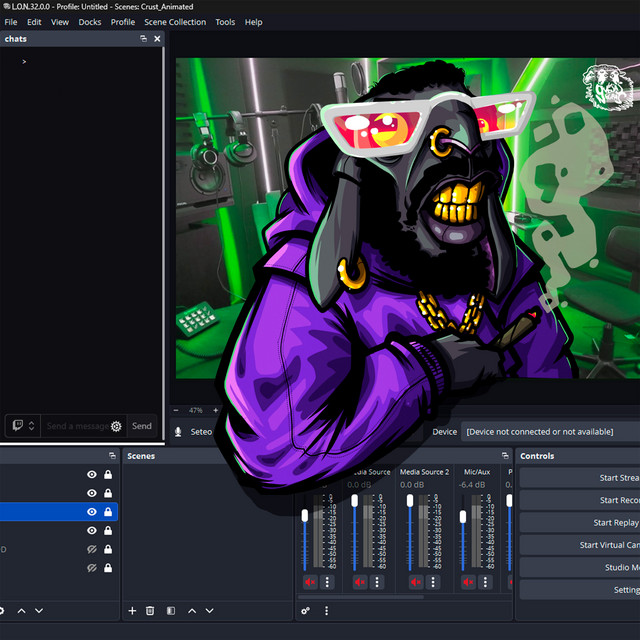
Task: Start the replay buffer
Action: [580, 523]
